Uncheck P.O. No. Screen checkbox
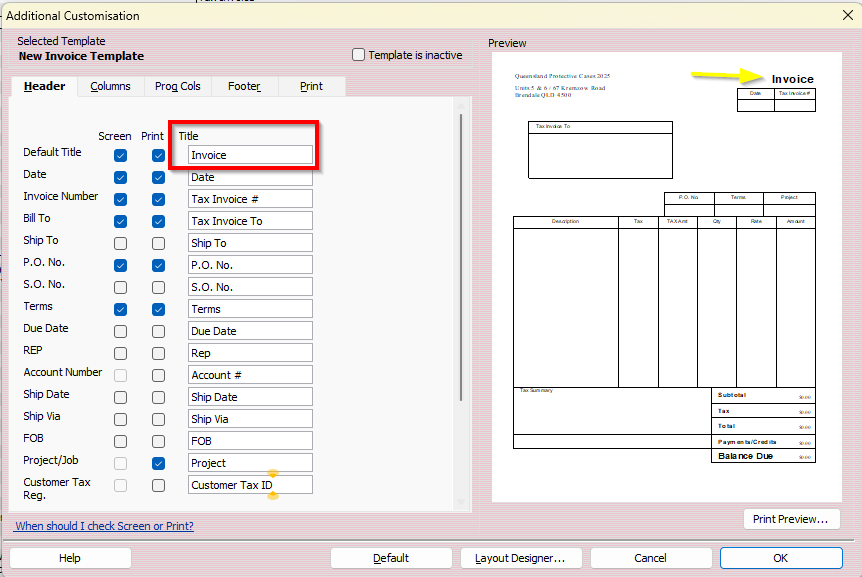 tap(120, 265)
